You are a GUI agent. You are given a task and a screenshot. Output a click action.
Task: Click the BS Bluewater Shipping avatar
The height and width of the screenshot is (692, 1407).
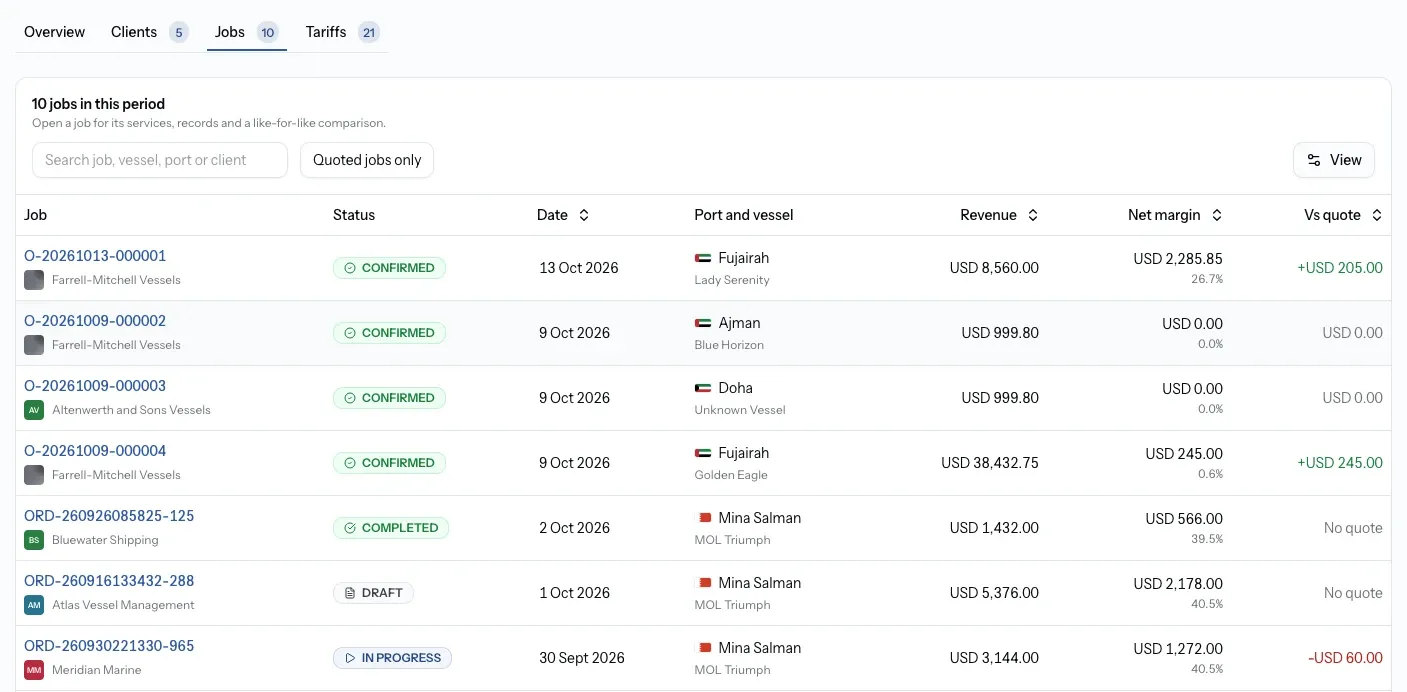34,540
